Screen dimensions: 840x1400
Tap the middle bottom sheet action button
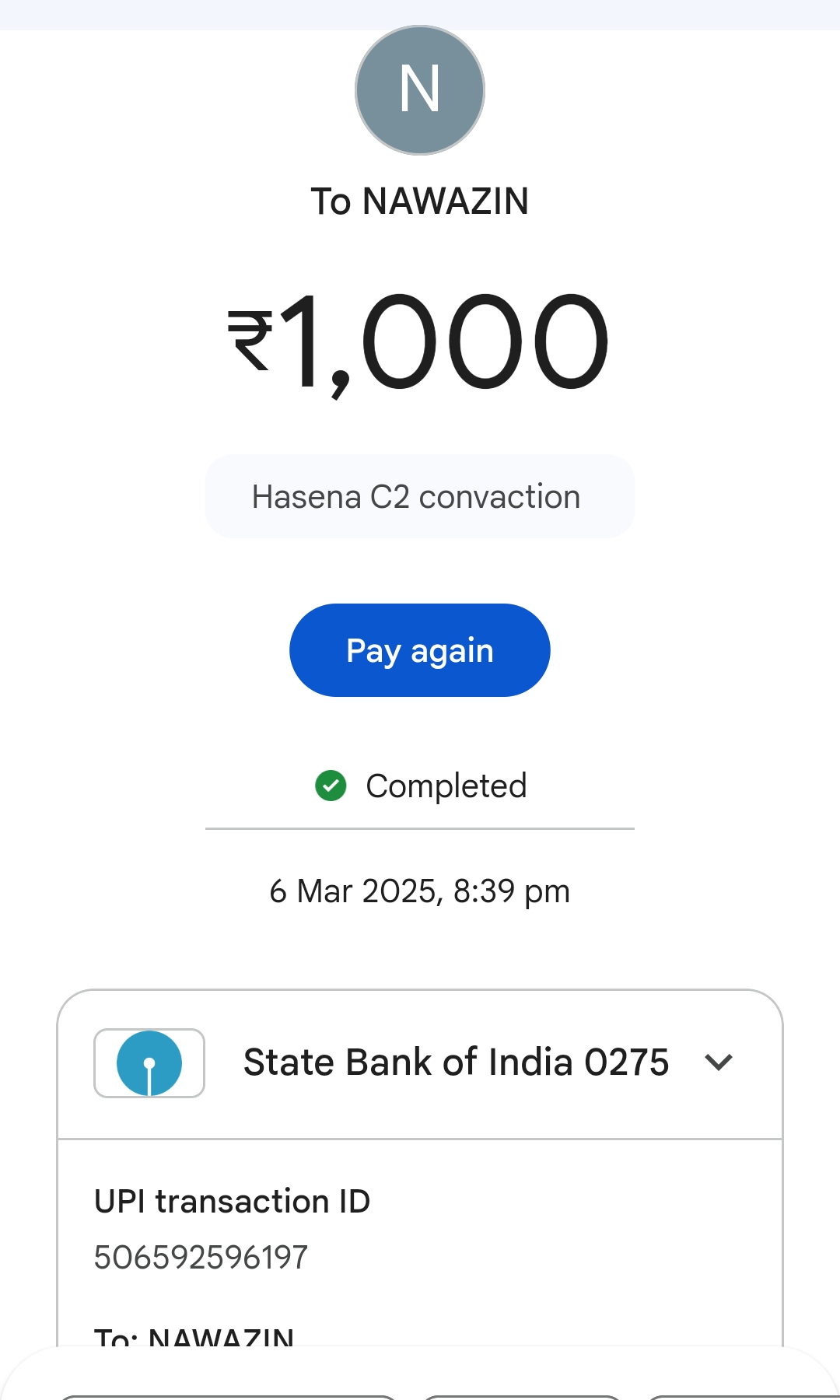tap(523, 1397)
